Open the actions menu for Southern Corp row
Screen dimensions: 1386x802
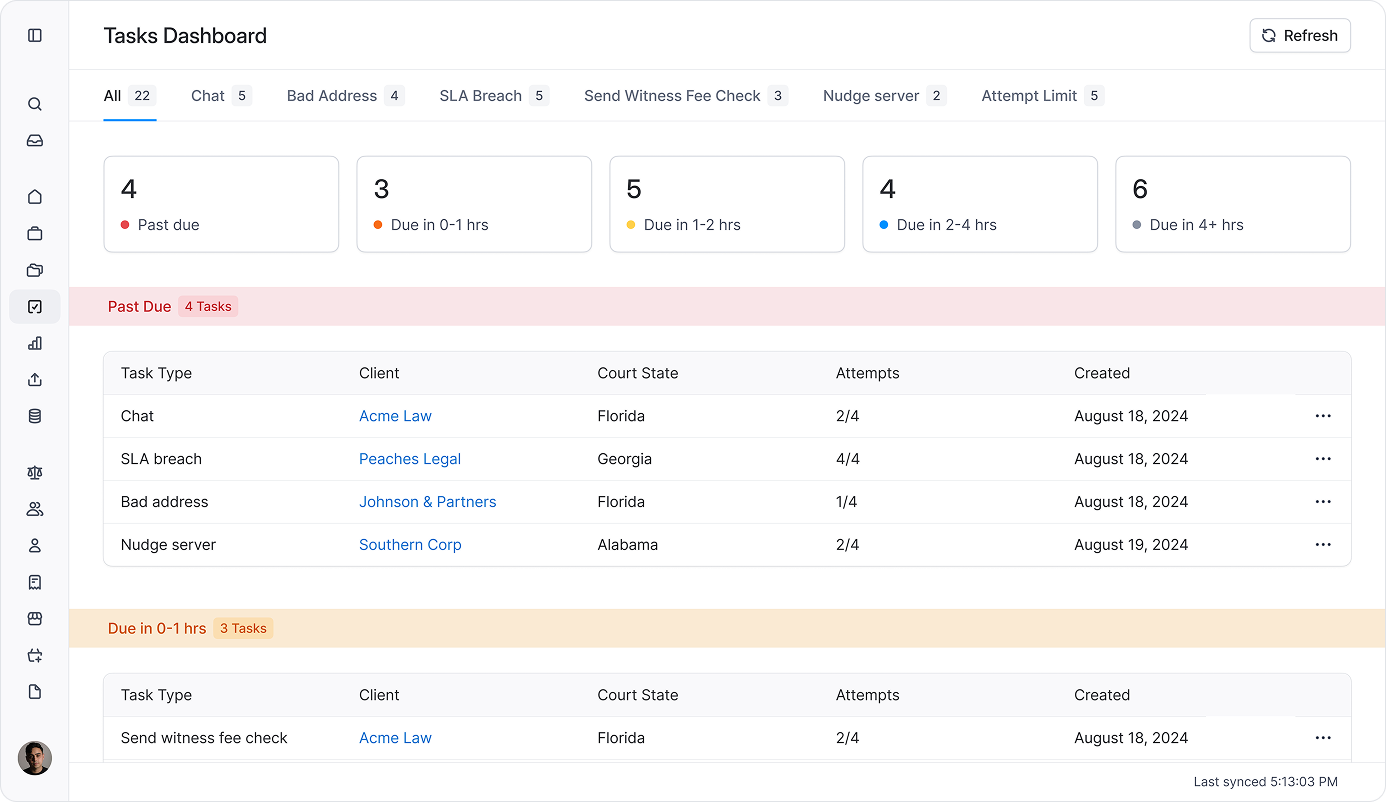1323,544
